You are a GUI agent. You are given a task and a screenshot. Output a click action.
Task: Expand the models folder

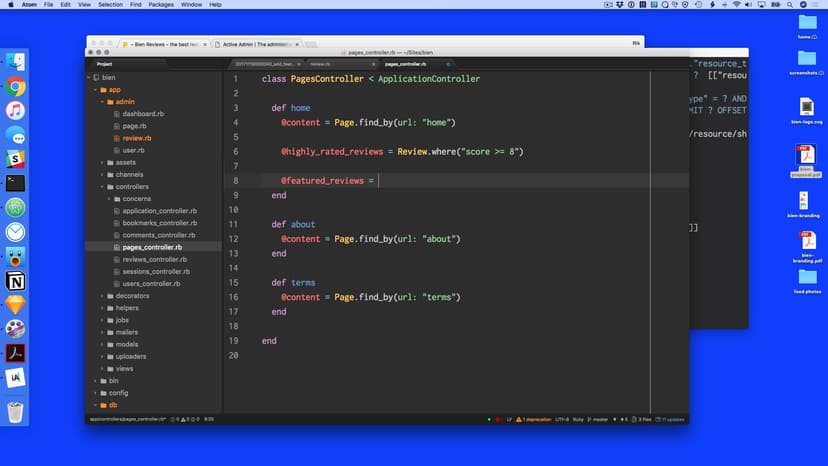tap(103, 344)
